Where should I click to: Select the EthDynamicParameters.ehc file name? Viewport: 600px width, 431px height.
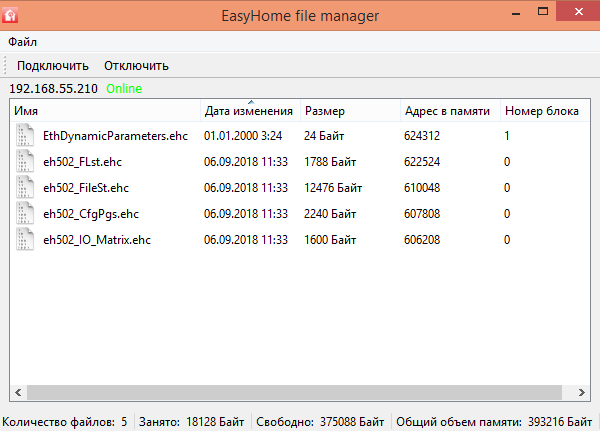[115, 135]
